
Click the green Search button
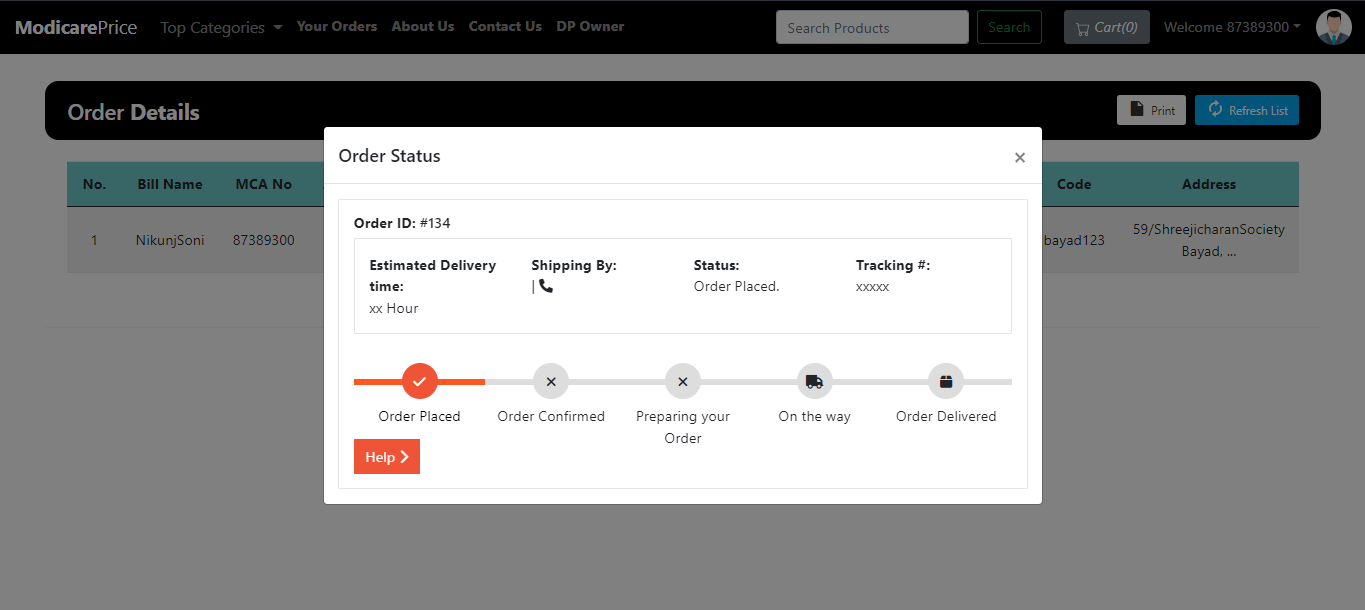pyautogui.click(x=1009, y=27)
